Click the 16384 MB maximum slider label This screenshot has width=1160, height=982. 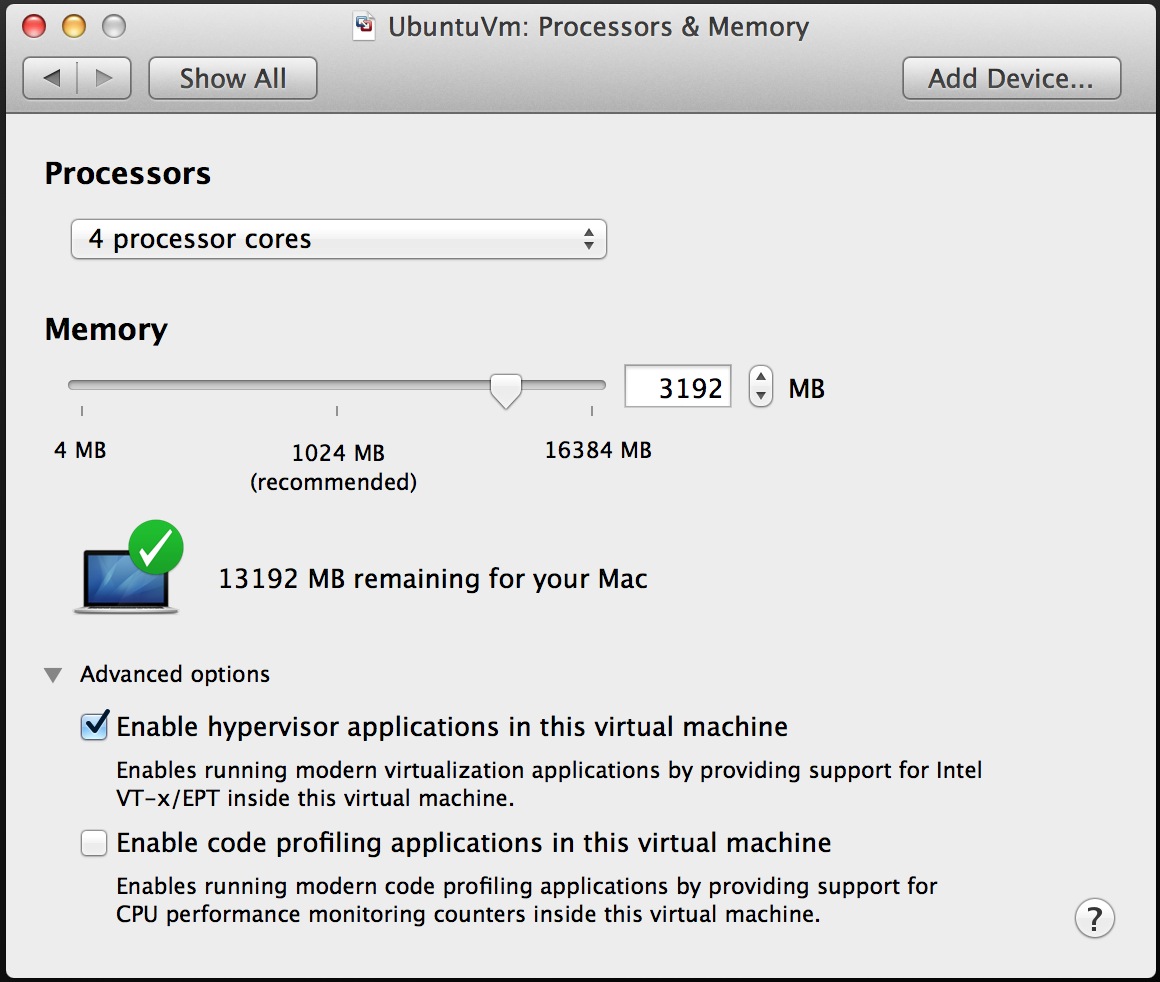[597, 450]
